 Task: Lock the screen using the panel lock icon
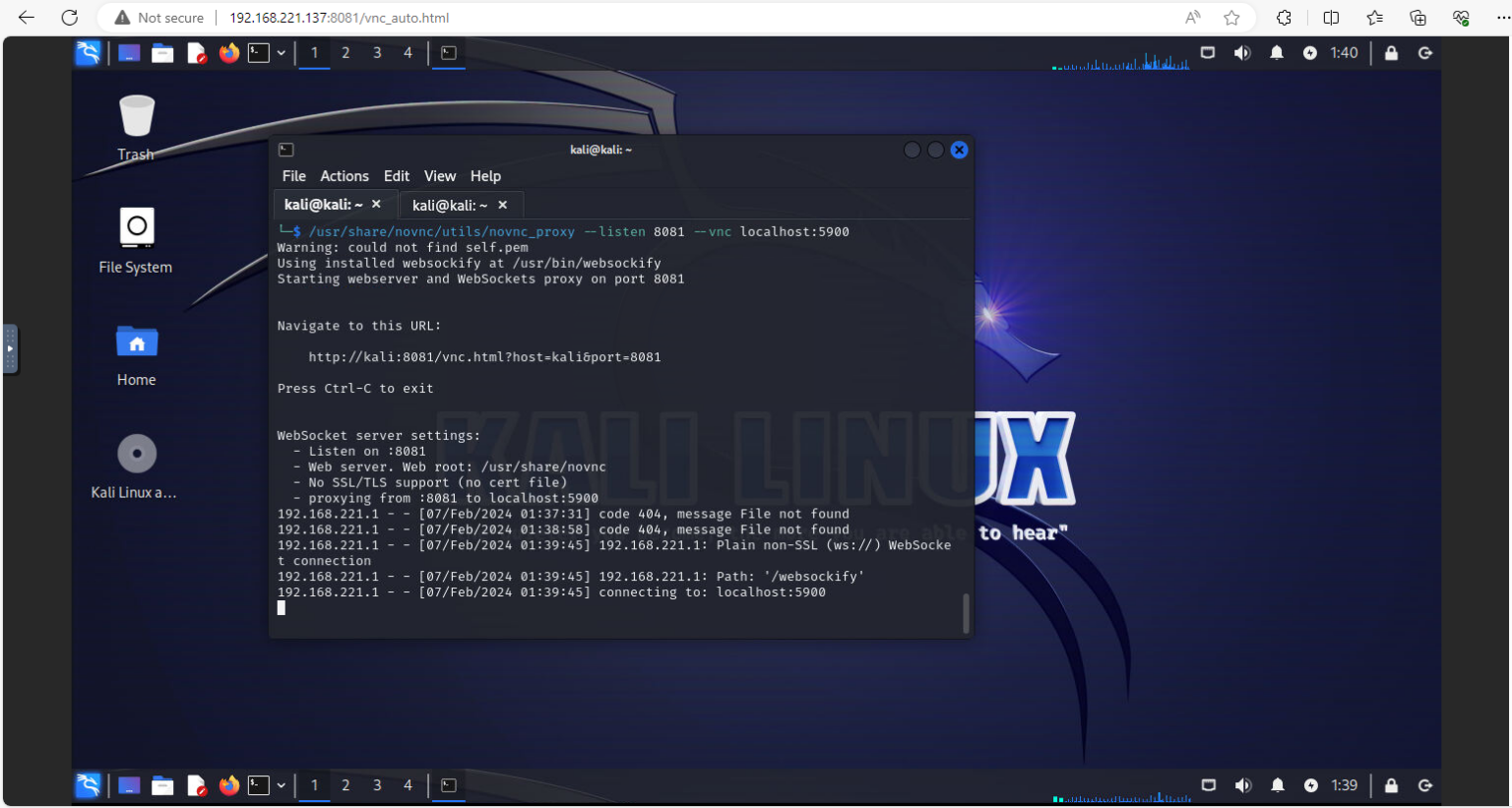1391,53
